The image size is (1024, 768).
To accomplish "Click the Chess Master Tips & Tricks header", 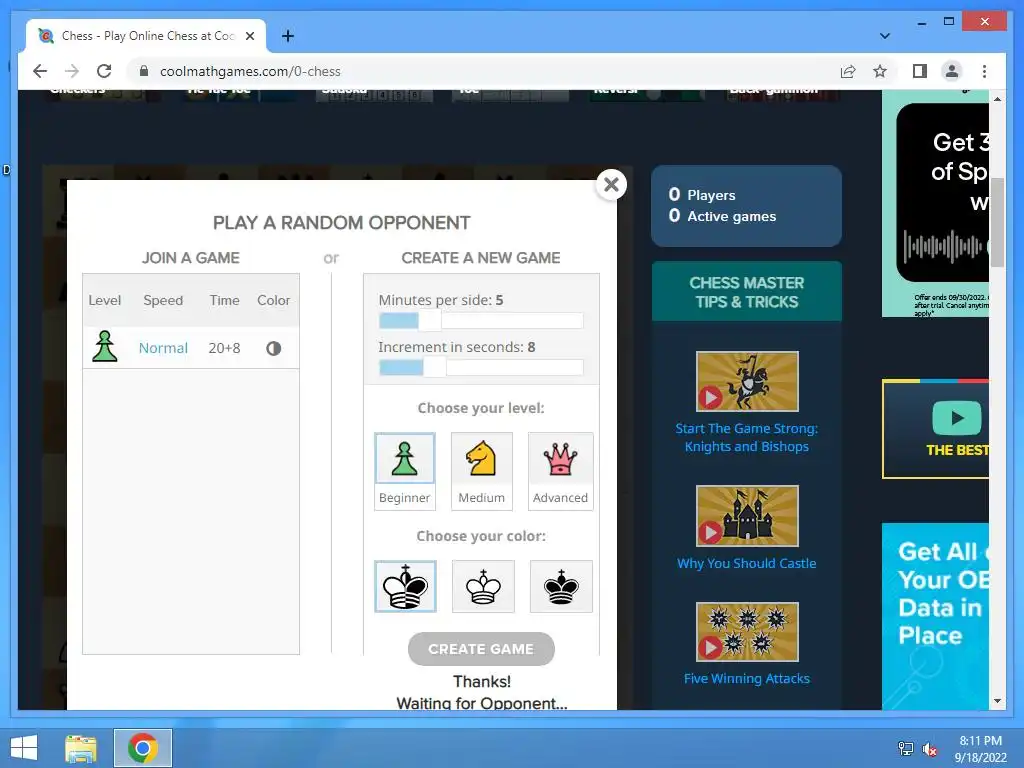I will [746, 292].
